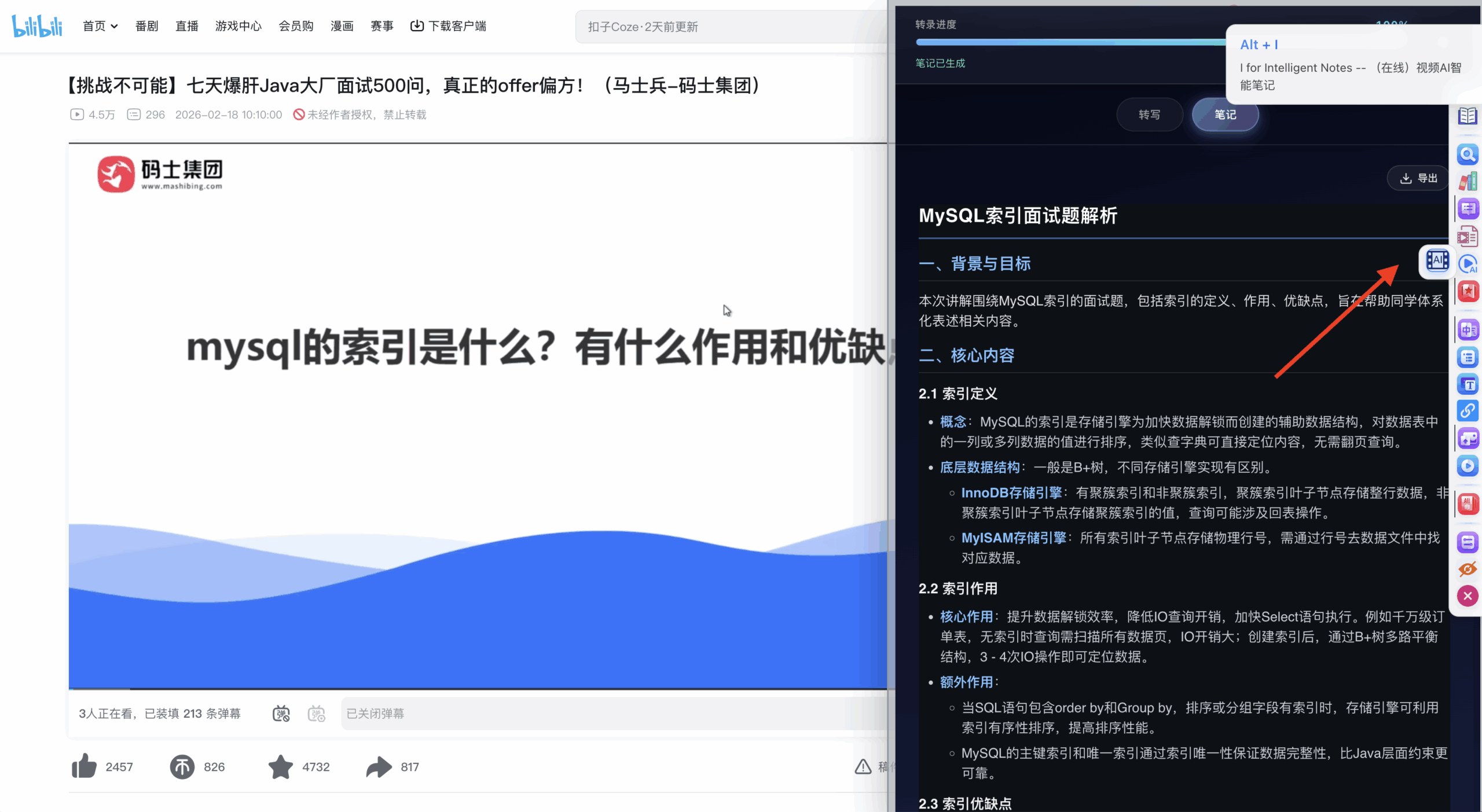Click the magnifier search icon in sidebar
1482x812 pixels.
(1467, 155)
